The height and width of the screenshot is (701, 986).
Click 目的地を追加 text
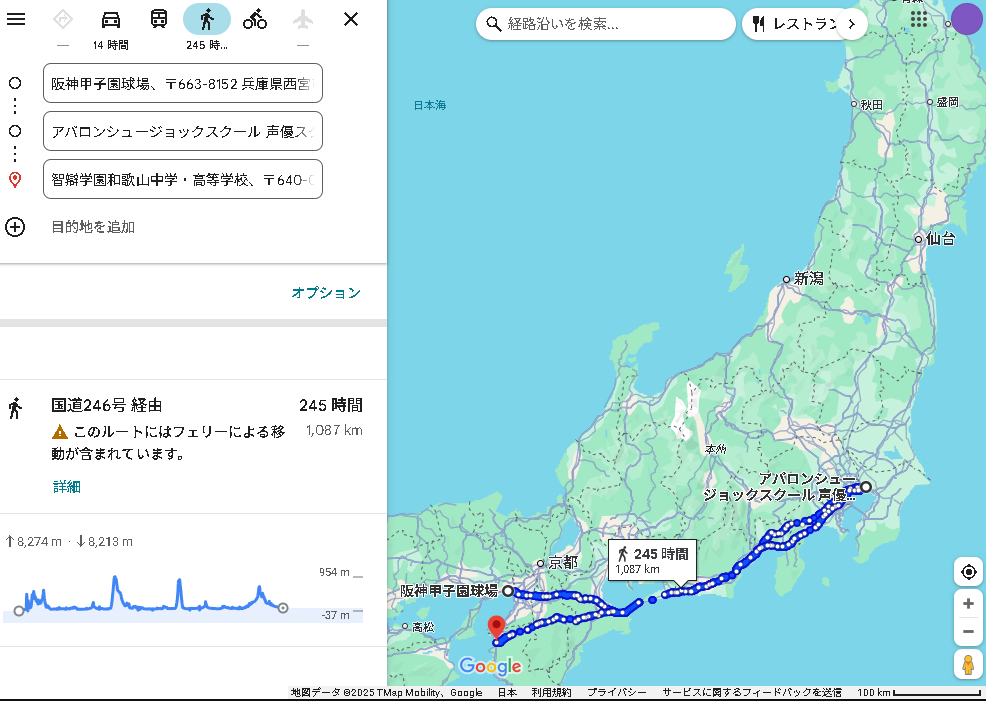pyautogui.click(x=93, y=227)
